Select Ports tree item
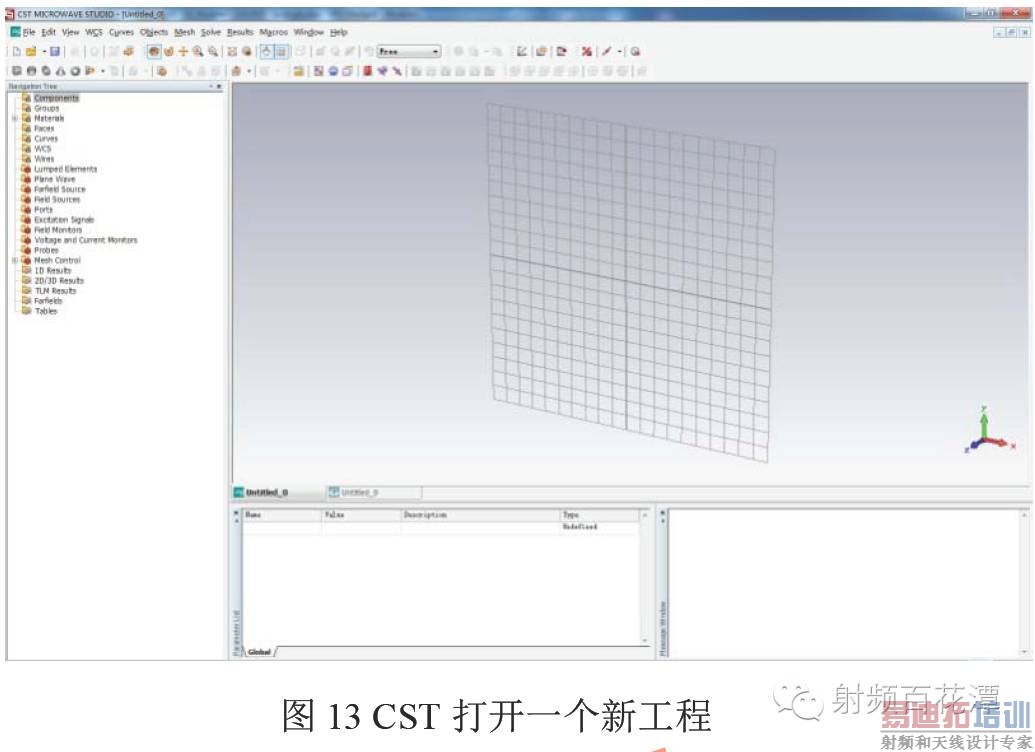Image resolution: width=1035 pixels, height=752 pixels. (x=43, y=209)
